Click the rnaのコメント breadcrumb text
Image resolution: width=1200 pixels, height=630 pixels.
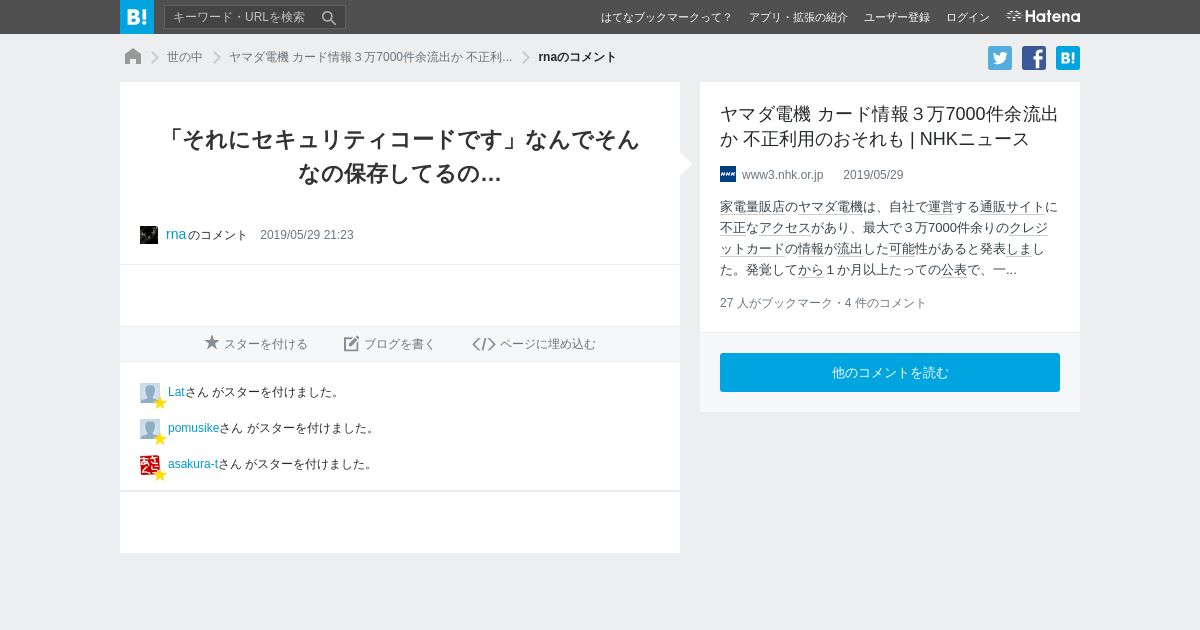pyautogui.click(x=577, y=57)
